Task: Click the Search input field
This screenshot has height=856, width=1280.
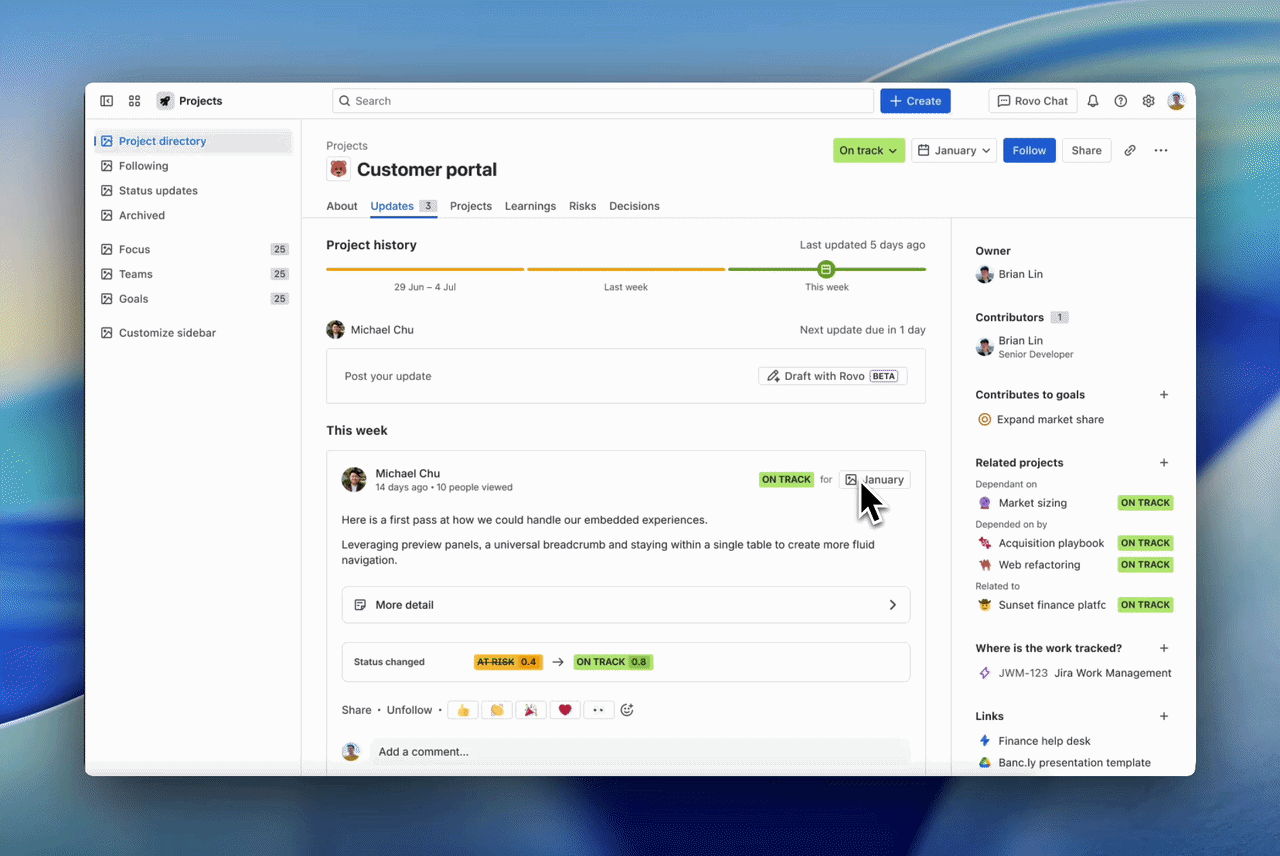Action: [603, 101]
